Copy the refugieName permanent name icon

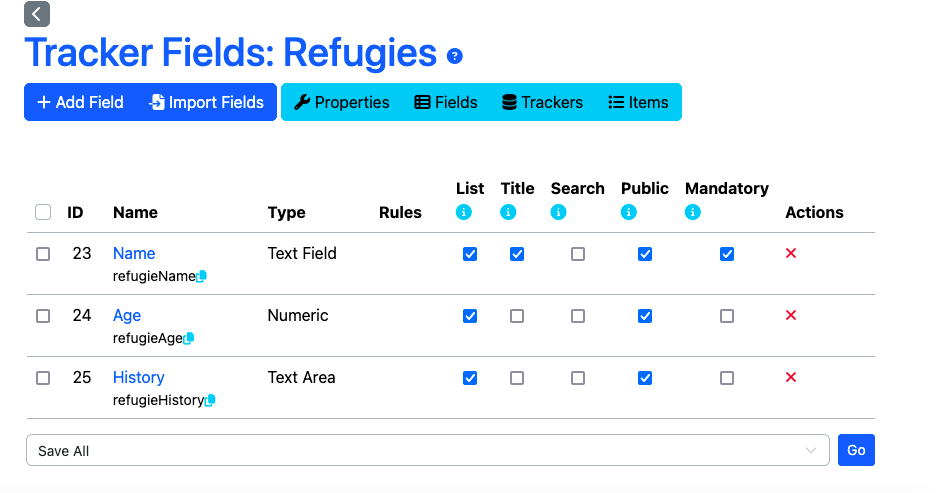point(201,276)
